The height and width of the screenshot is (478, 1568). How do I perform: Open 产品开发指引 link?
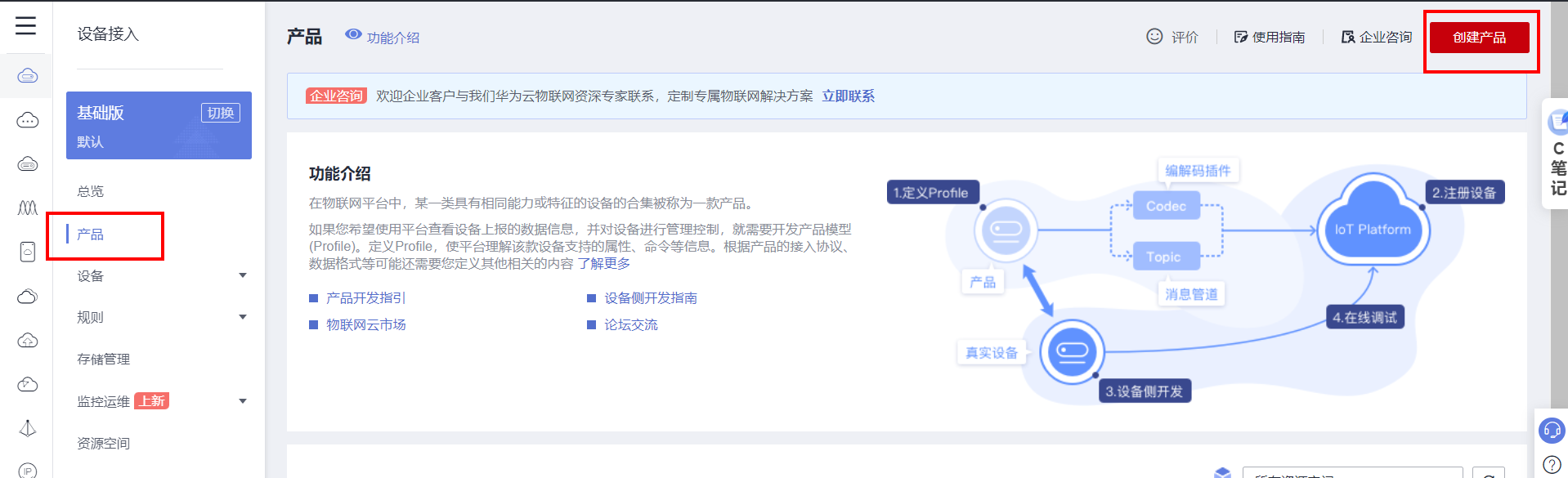click(x=366, y=298)
